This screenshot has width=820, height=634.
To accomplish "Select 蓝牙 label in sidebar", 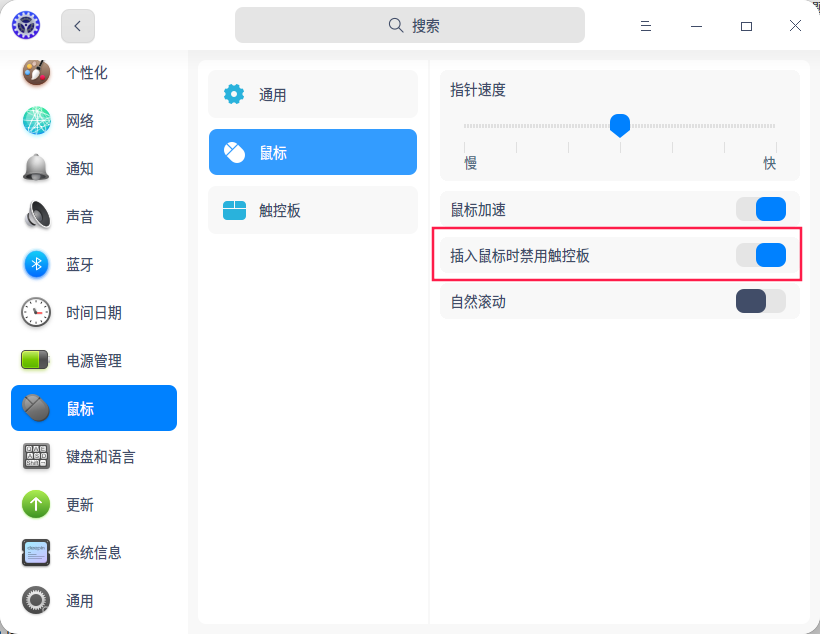I will 79,264.
